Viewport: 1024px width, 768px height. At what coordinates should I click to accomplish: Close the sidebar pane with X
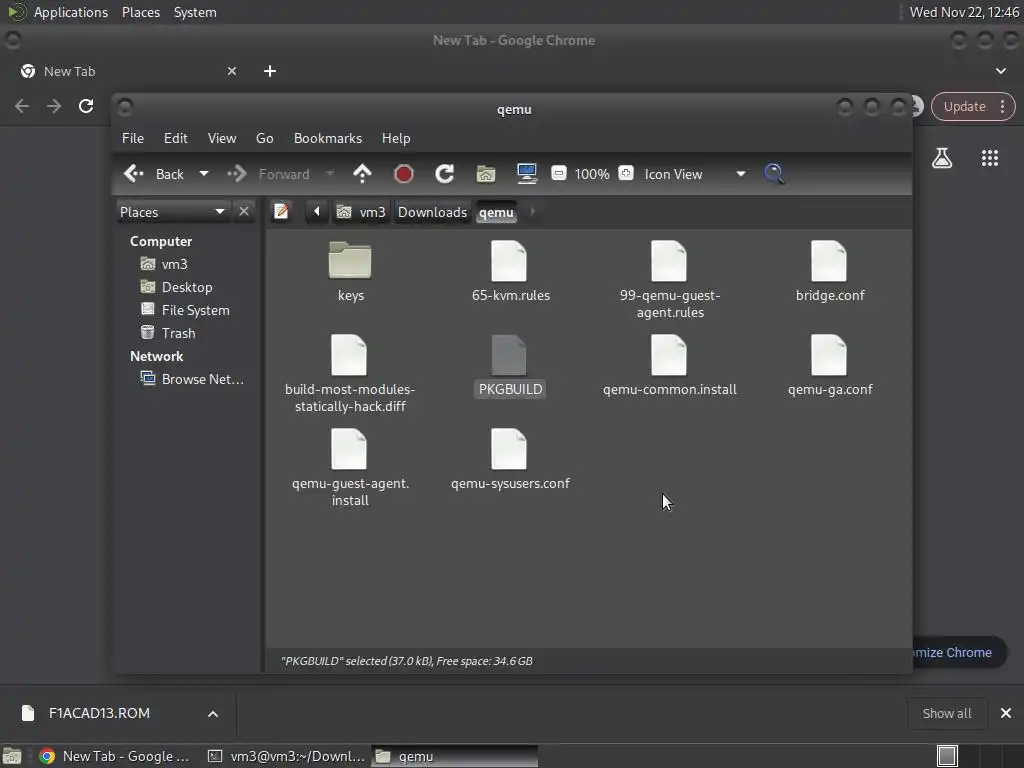[244, 212]
